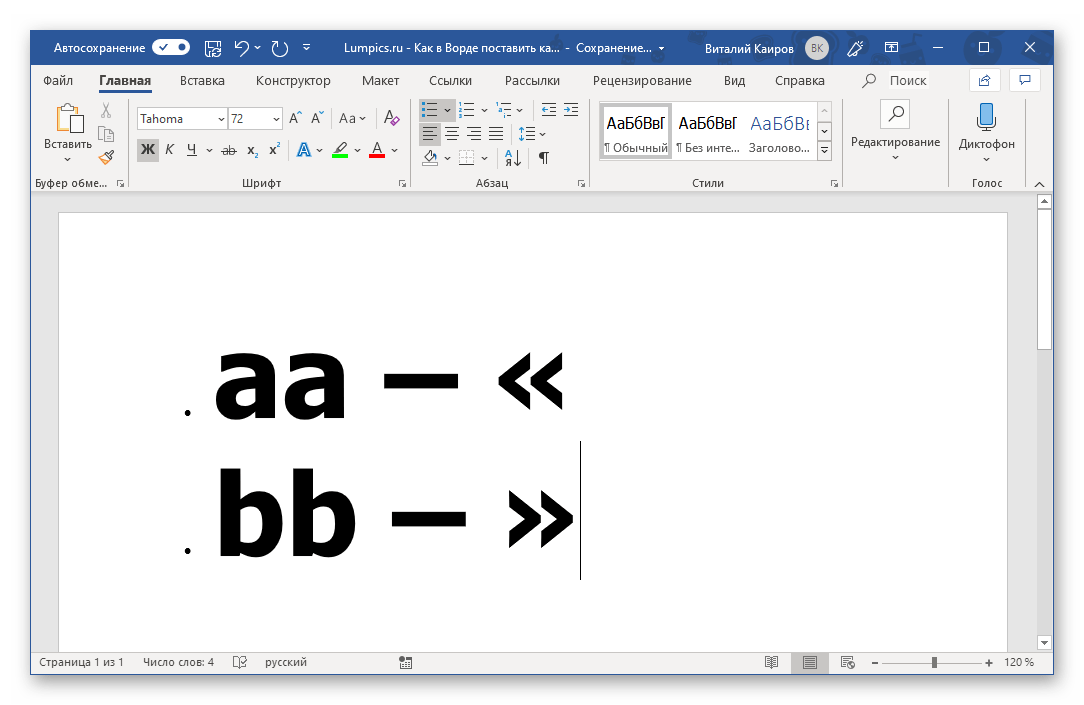The width and height of the screenshot is (1084, 705).
Task: Open the Макет tab
Action: point(380,81)
